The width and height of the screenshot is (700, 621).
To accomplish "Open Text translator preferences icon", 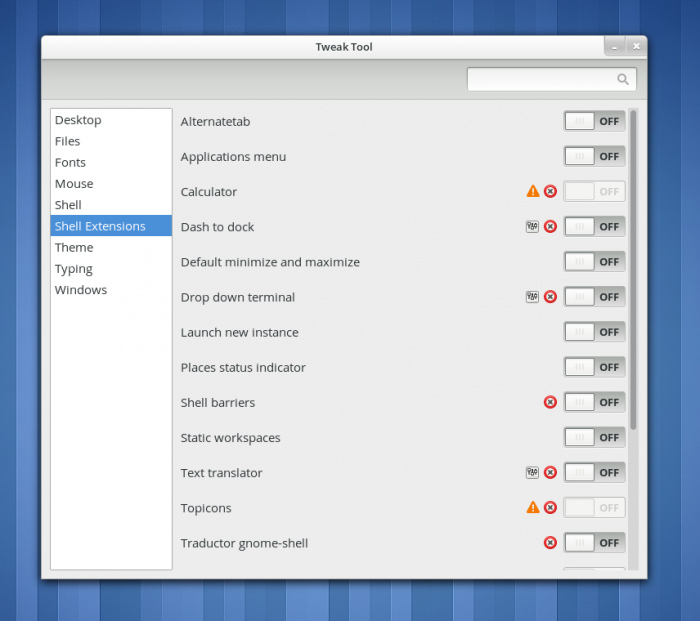I will (x=532, y=473).
